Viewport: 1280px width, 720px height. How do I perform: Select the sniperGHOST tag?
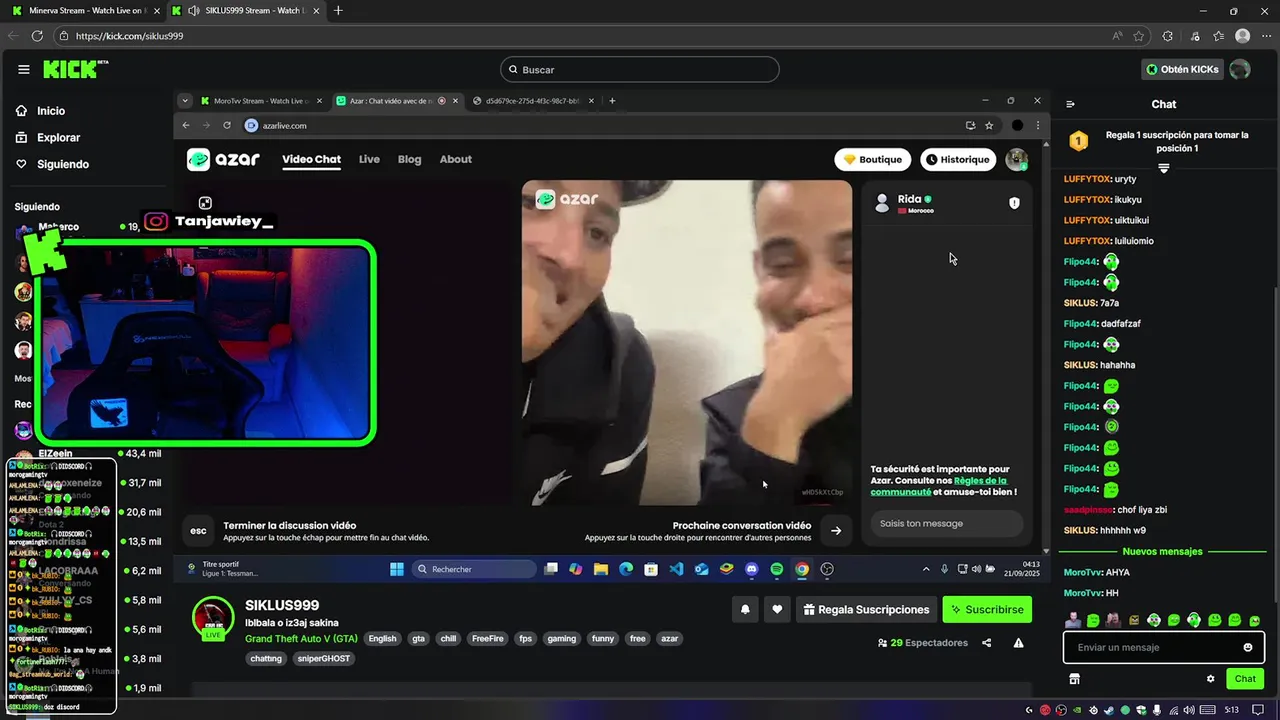tap(326, 659)
